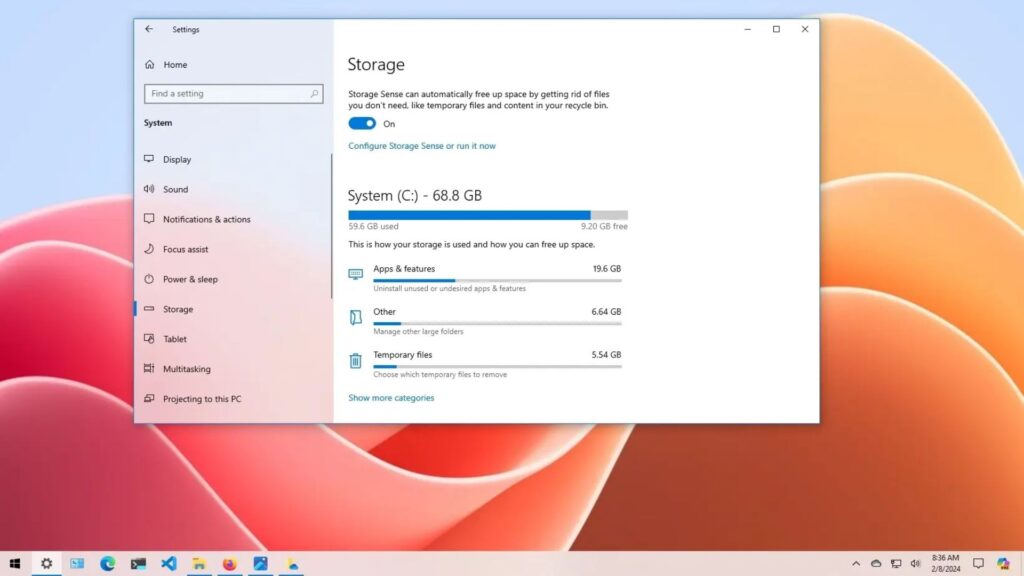Expand Show more categories
1024x576 pixels.
click(391, 398)
